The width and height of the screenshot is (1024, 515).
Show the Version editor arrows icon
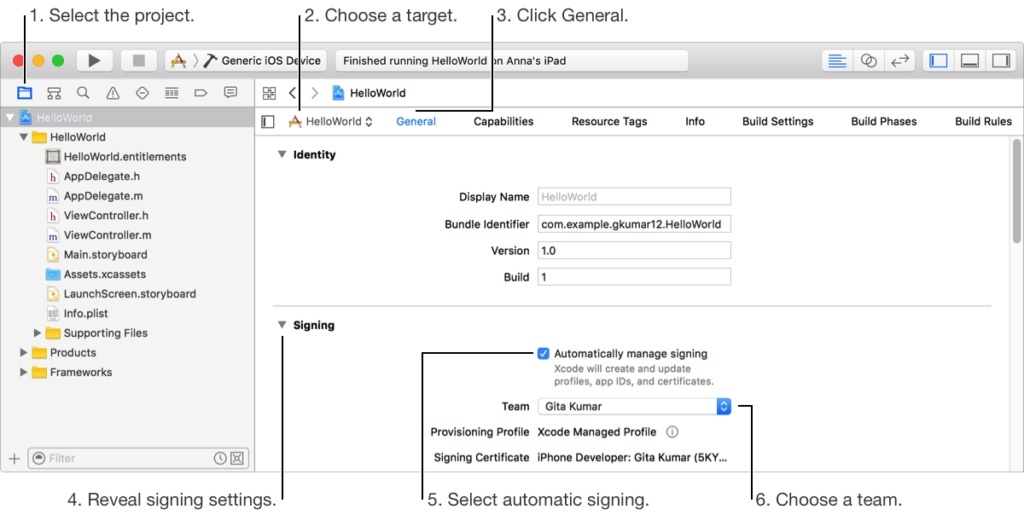click(900, 61)
